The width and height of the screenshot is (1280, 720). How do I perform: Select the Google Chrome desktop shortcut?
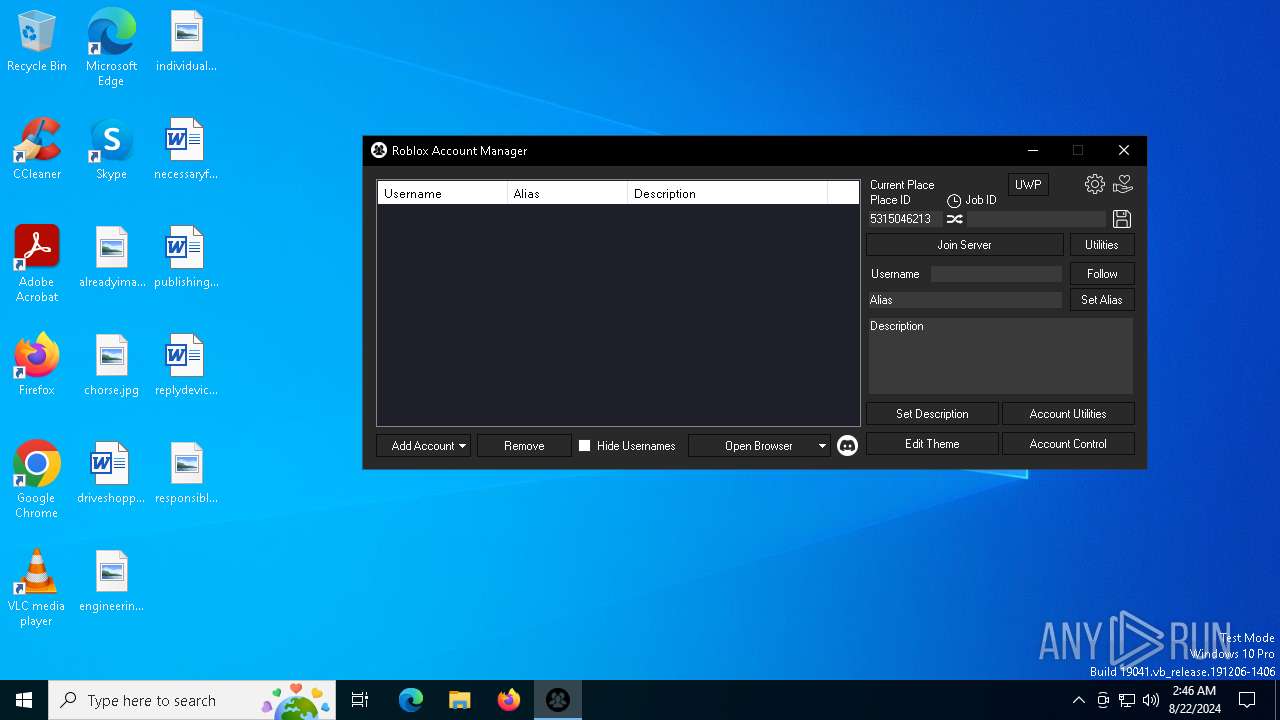pos(37,480)
